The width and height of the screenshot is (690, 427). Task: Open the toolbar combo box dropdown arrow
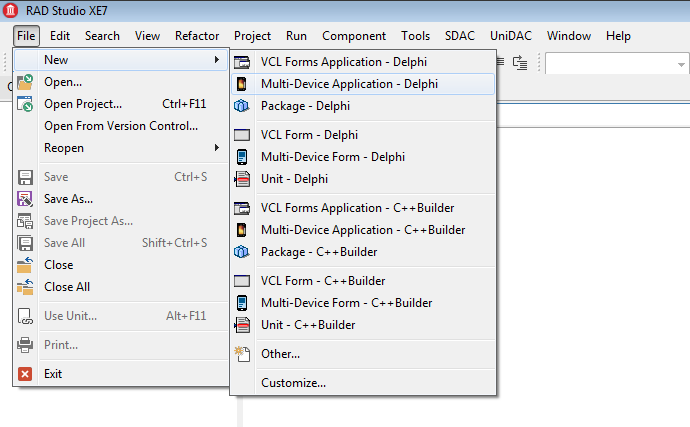(681, 64)
